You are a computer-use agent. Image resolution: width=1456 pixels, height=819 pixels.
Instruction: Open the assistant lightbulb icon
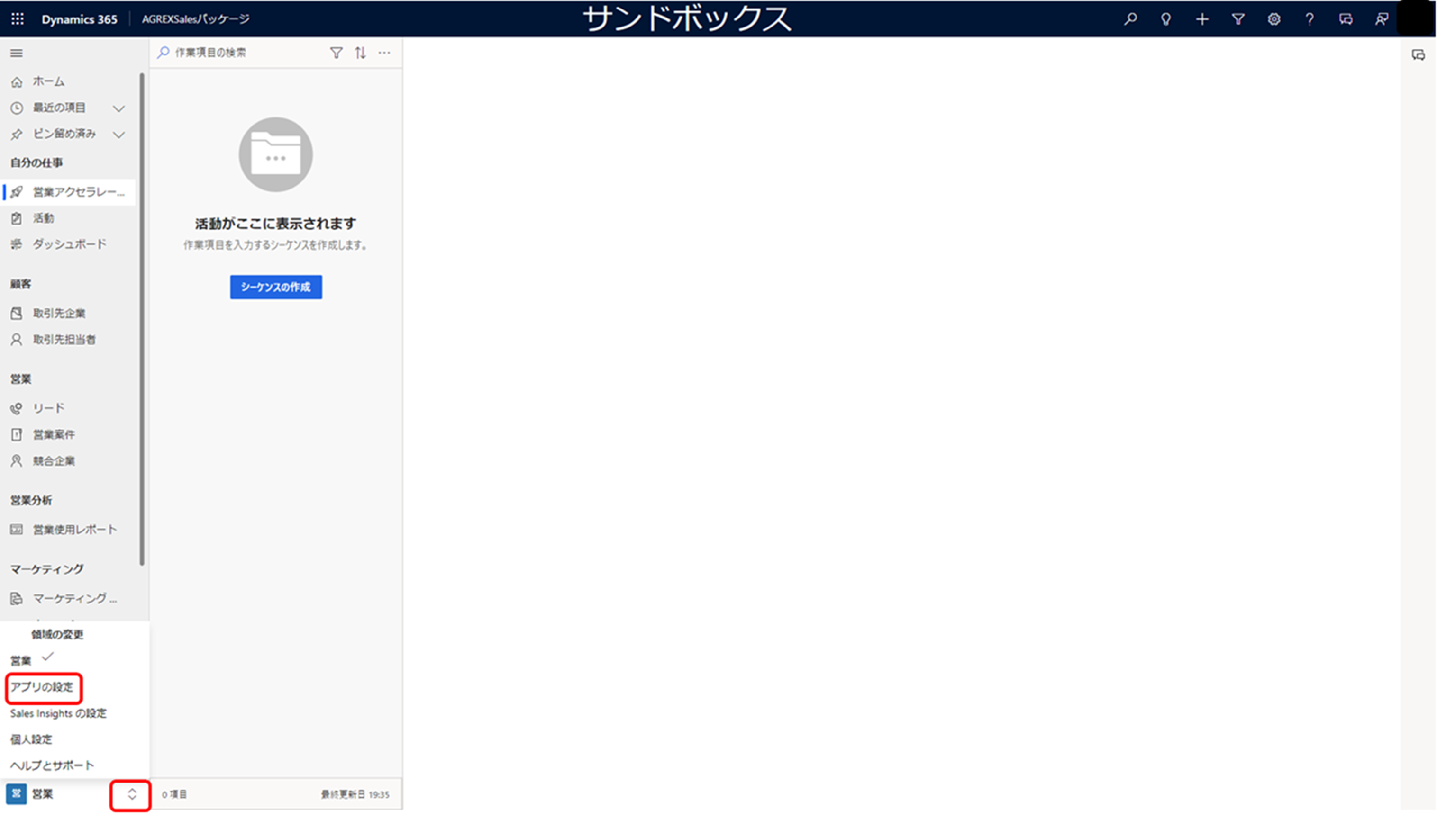1165,19
